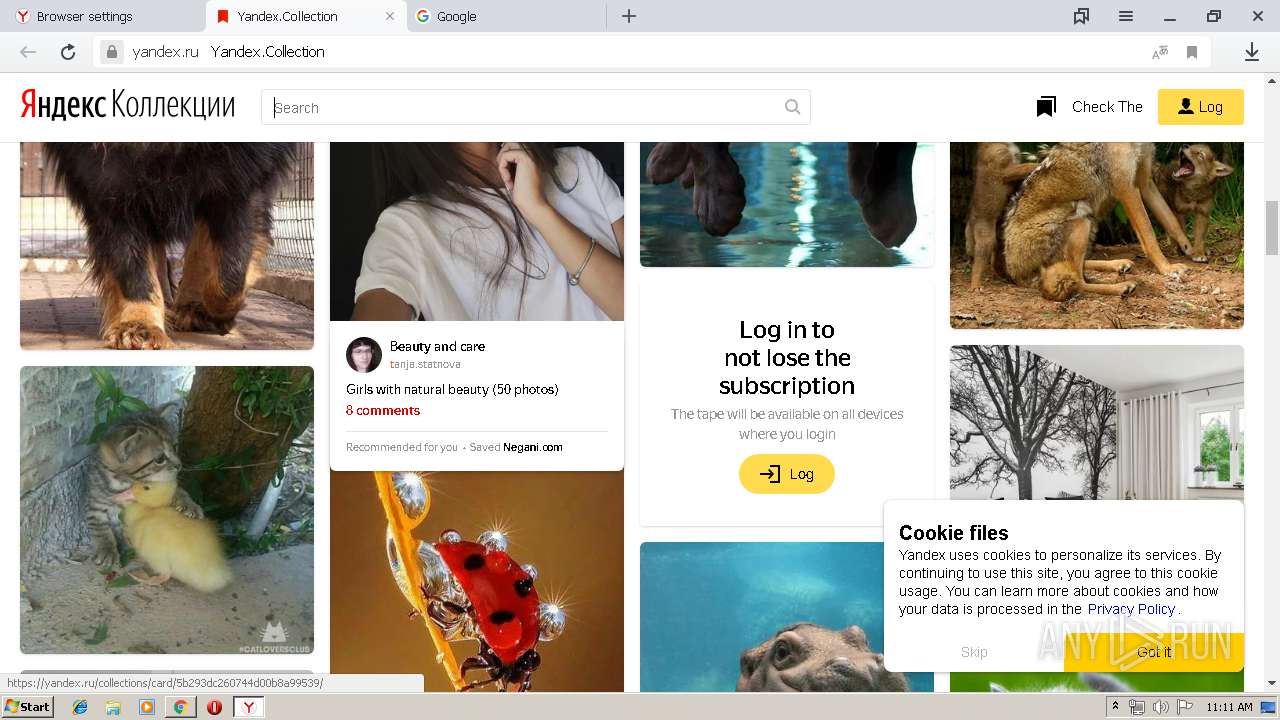Click Skip in the cookie notice

coord(974,652)
